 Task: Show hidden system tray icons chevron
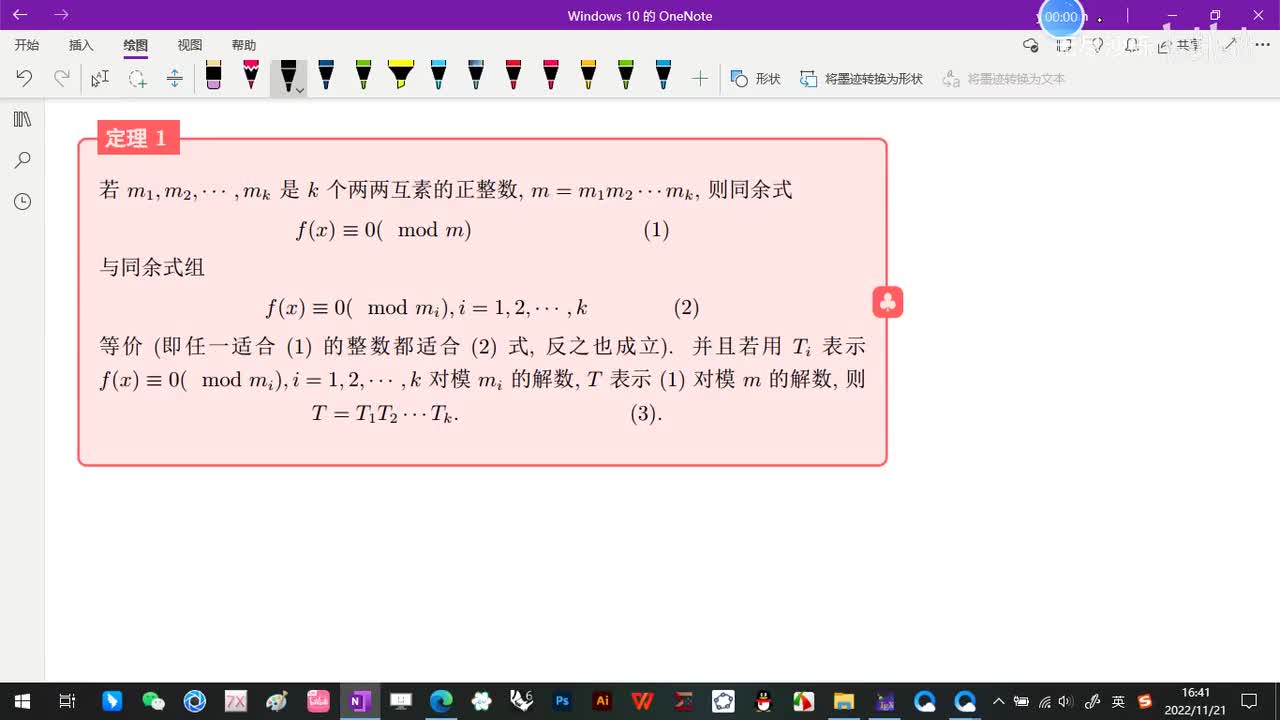pyautogui.click(x=998, y=701)
